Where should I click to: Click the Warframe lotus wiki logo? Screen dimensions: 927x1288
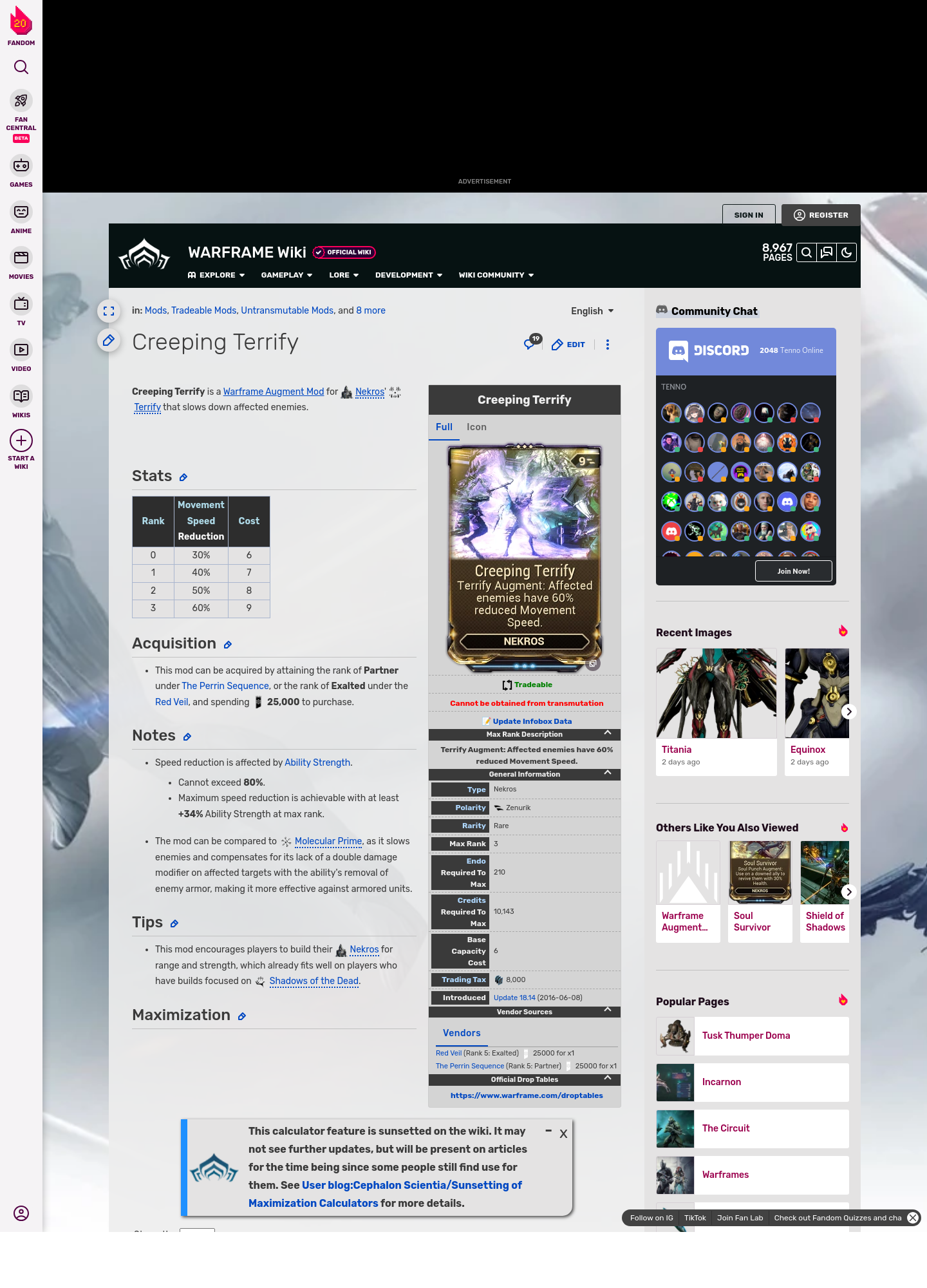[144, 254]
